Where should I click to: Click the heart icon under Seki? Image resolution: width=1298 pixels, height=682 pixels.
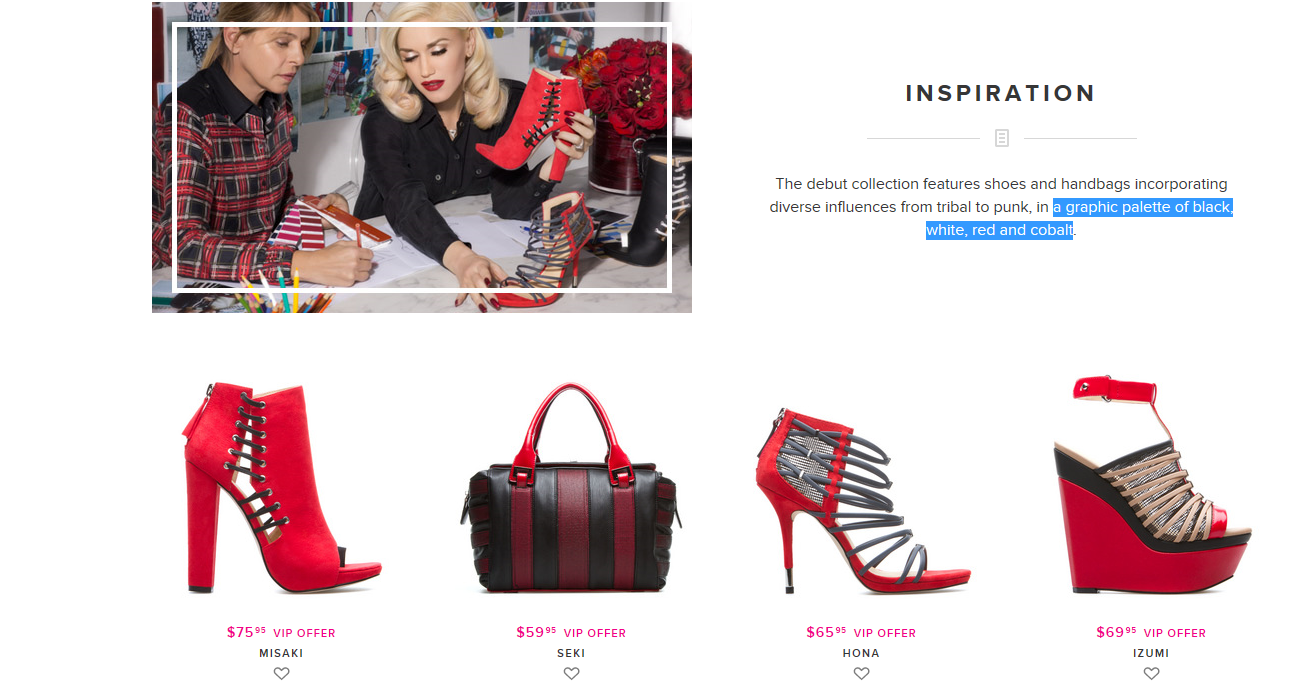571,674
